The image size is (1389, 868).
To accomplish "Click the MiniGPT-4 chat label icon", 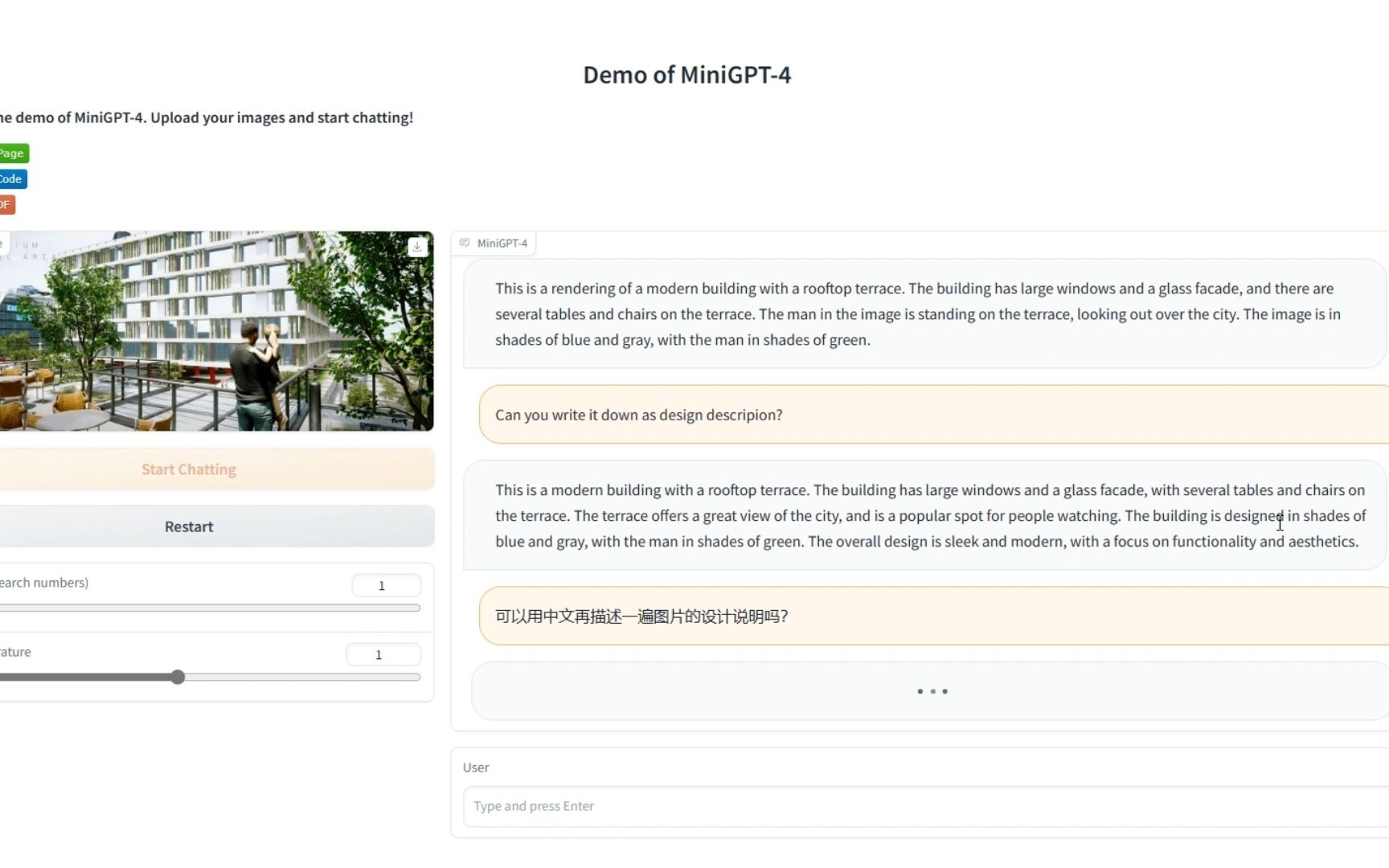I will click(465, 243).
